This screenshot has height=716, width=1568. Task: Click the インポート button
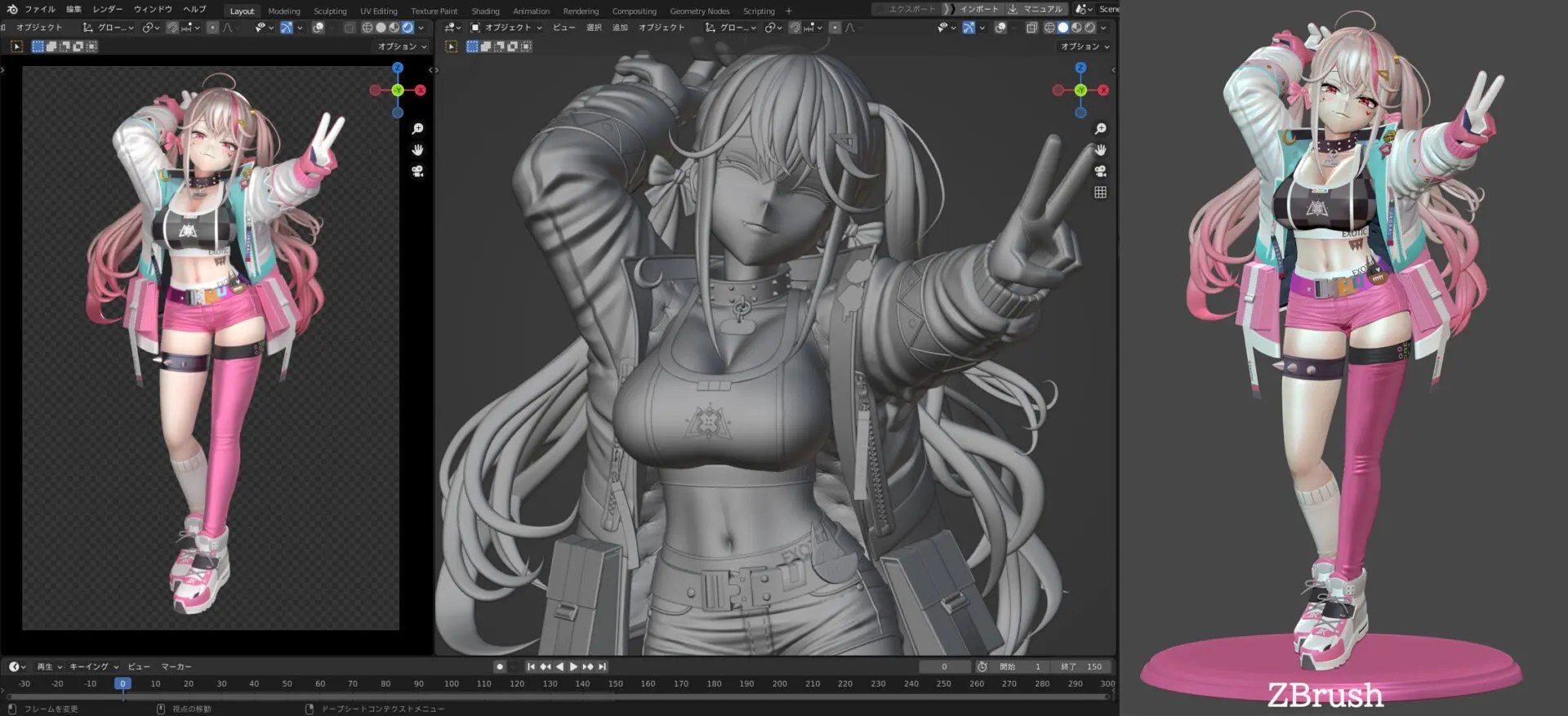[x=978, y=9]
